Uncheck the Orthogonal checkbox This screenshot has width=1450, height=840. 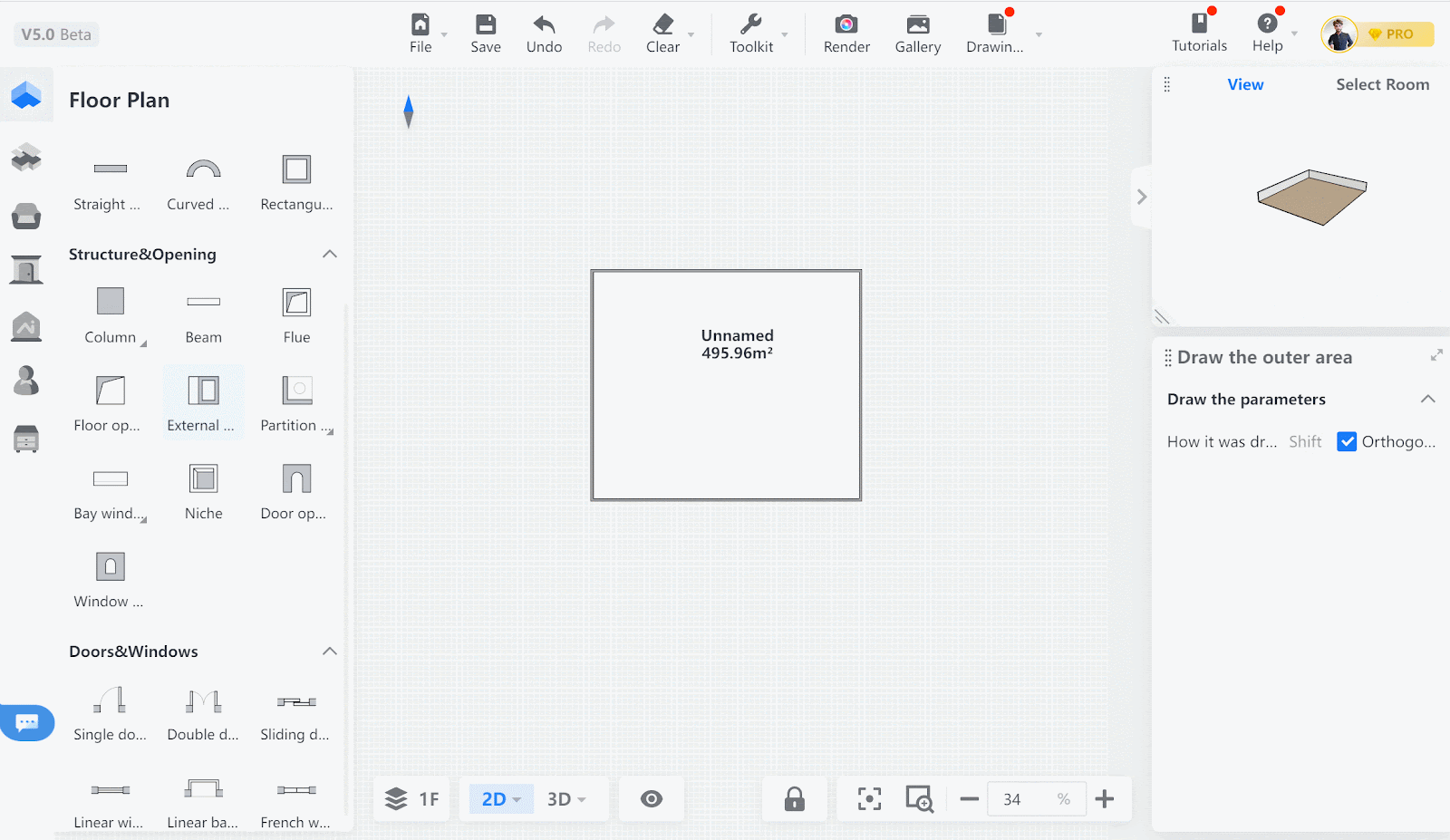click(x=1347, y=442)
